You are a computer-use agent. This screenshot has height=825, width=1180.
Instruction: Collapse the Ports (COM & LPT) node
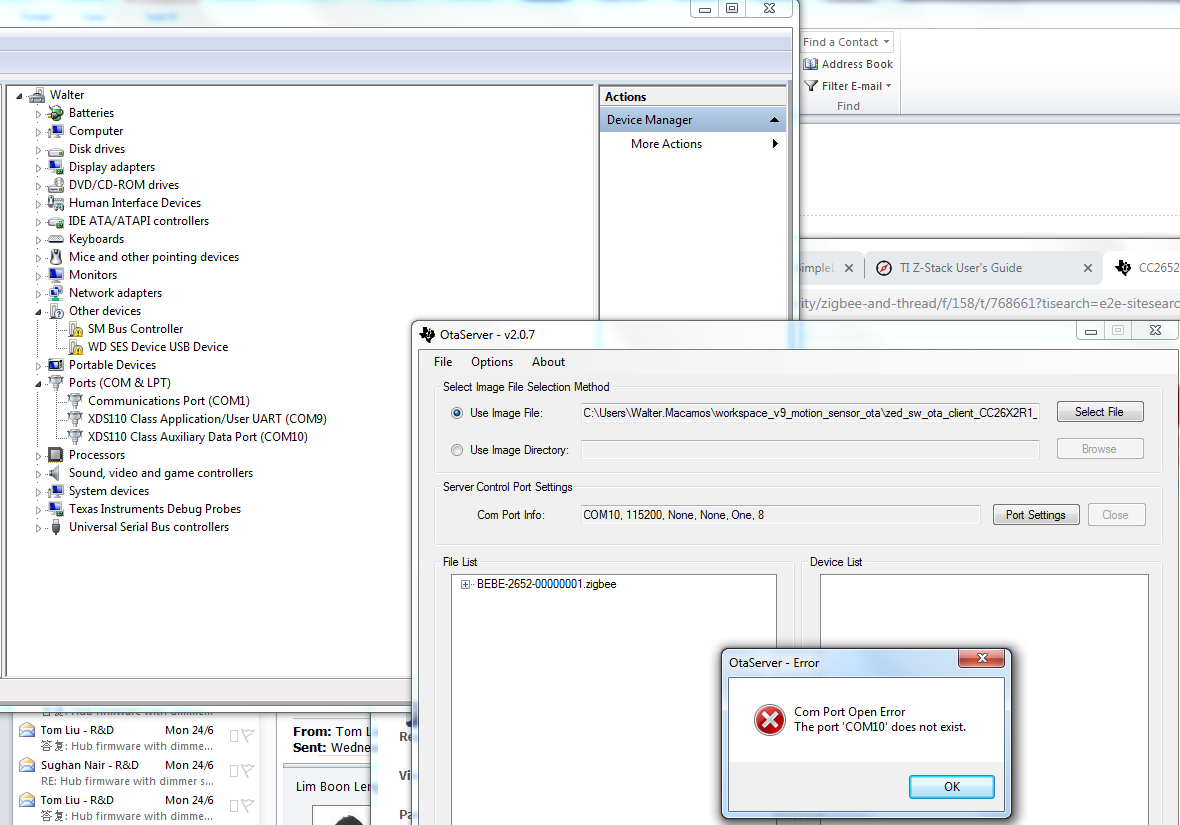(38, 384)
